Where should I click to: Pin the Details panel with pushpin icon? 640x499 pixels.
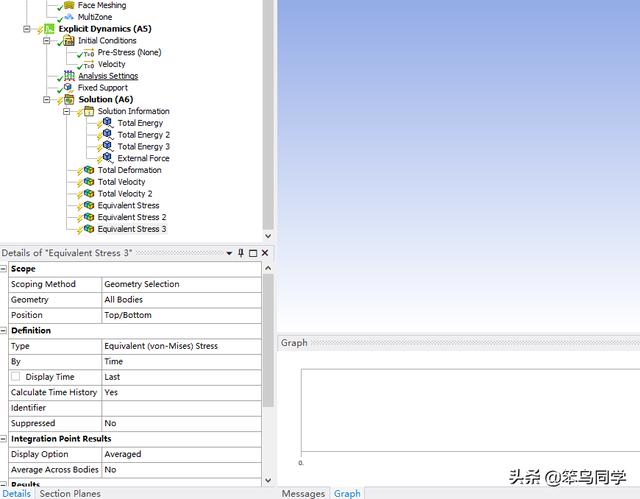coord(241,253)
